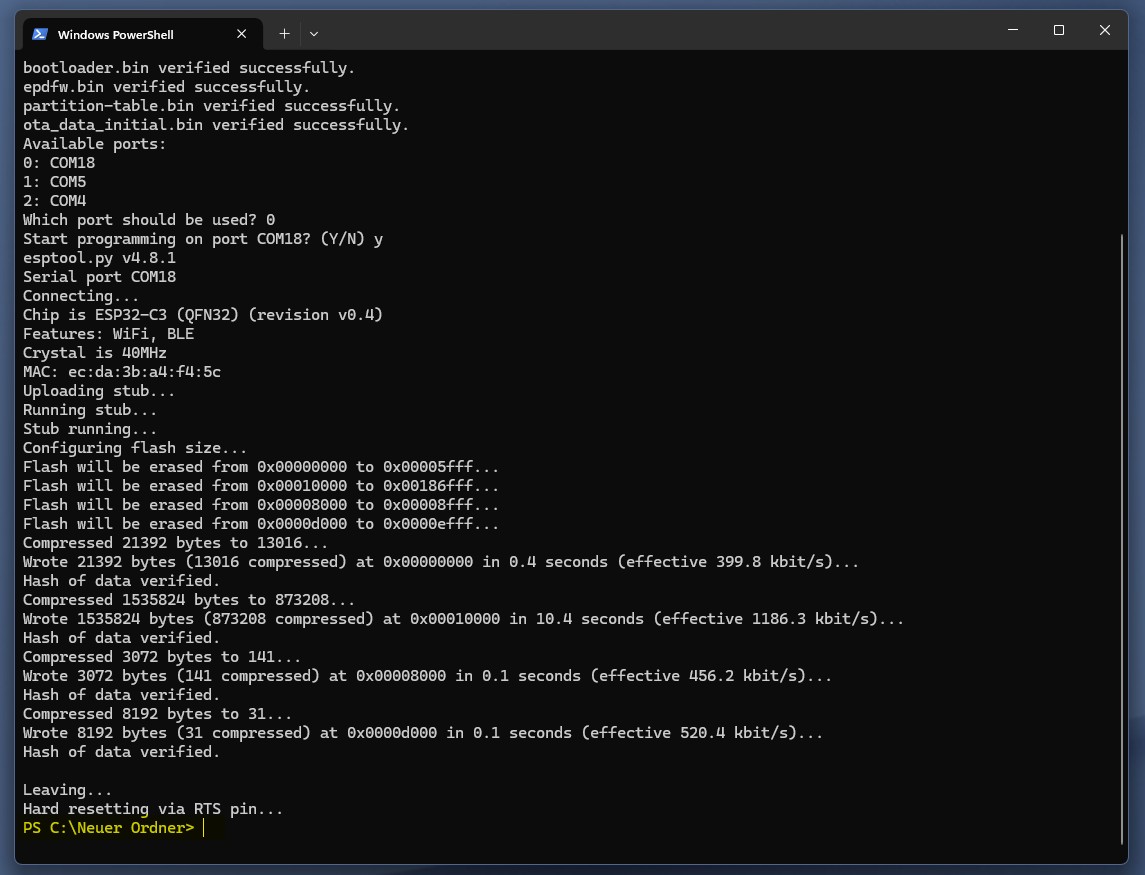Click erase line ending in 0x00186fff
This screenshot has height=875, width=1145.
(261, 486)
